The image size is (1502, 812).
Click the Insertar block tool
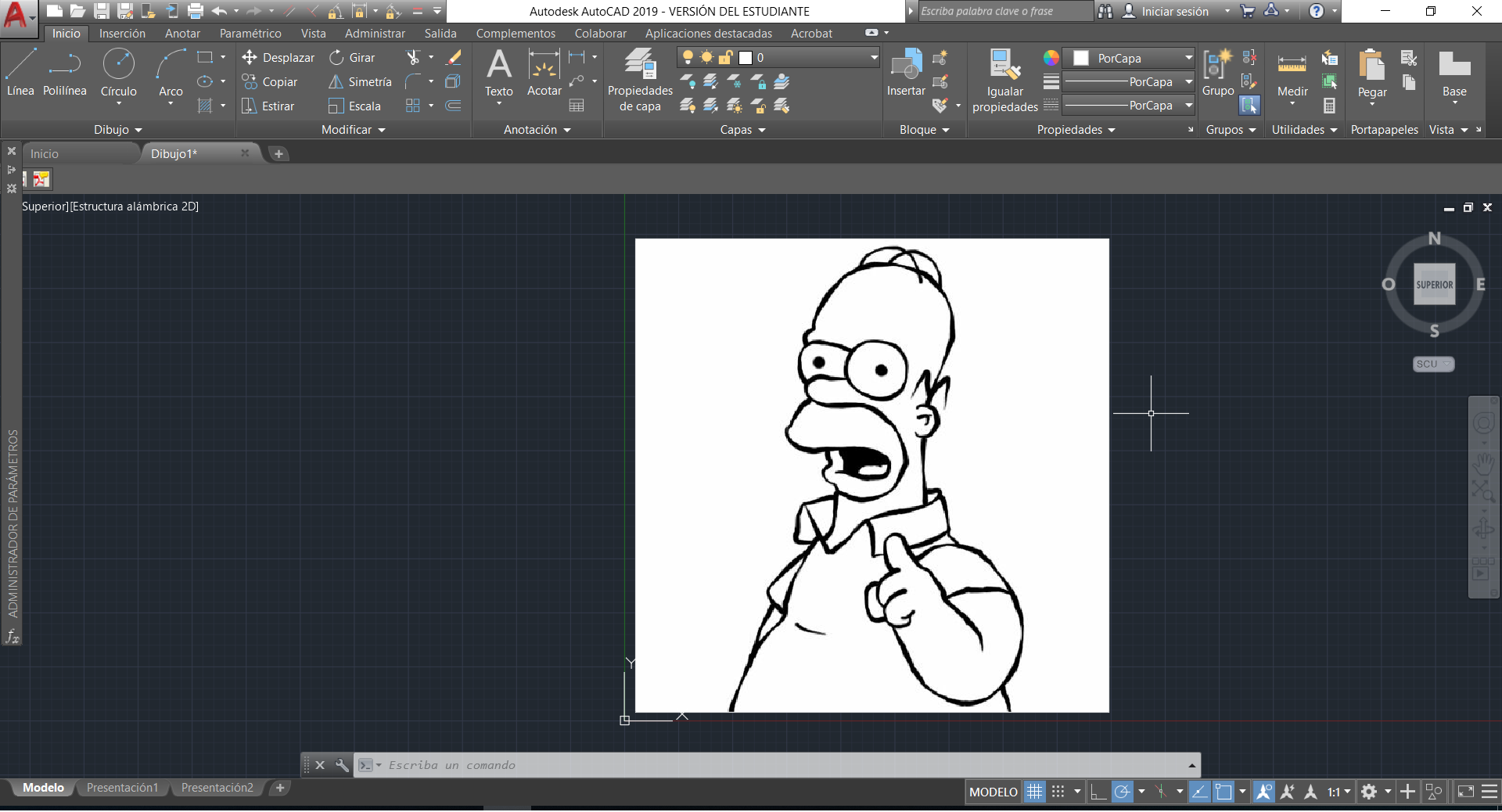click(906, 73)
